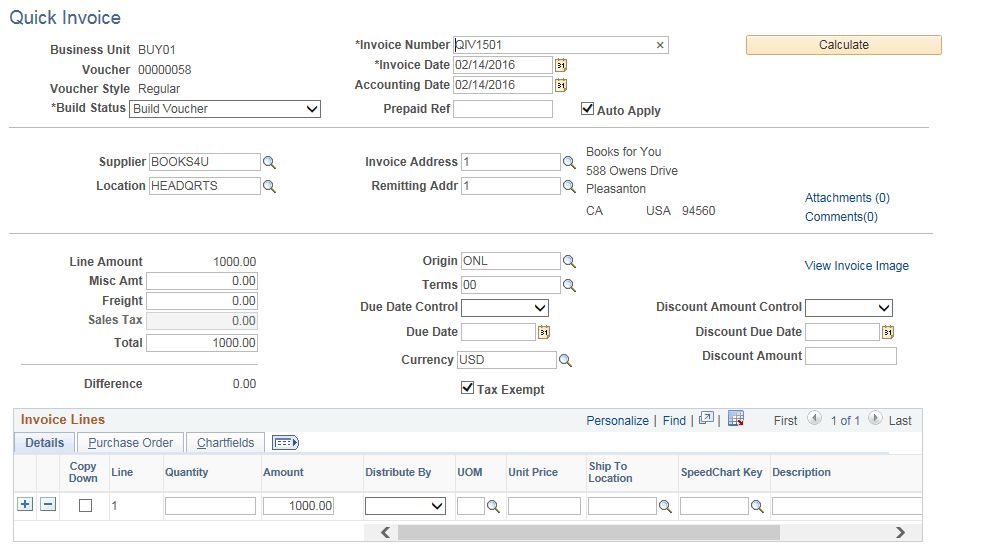Click the Quantity field in line 1

click(210, 506)
